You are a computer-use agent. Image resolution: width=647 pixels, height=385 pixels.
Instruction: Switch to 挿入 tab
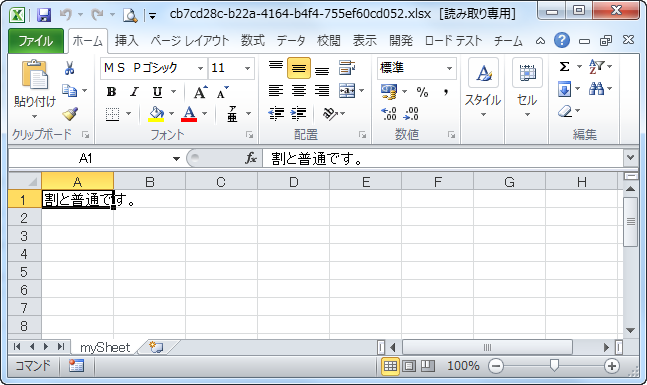tap(126, 41)
